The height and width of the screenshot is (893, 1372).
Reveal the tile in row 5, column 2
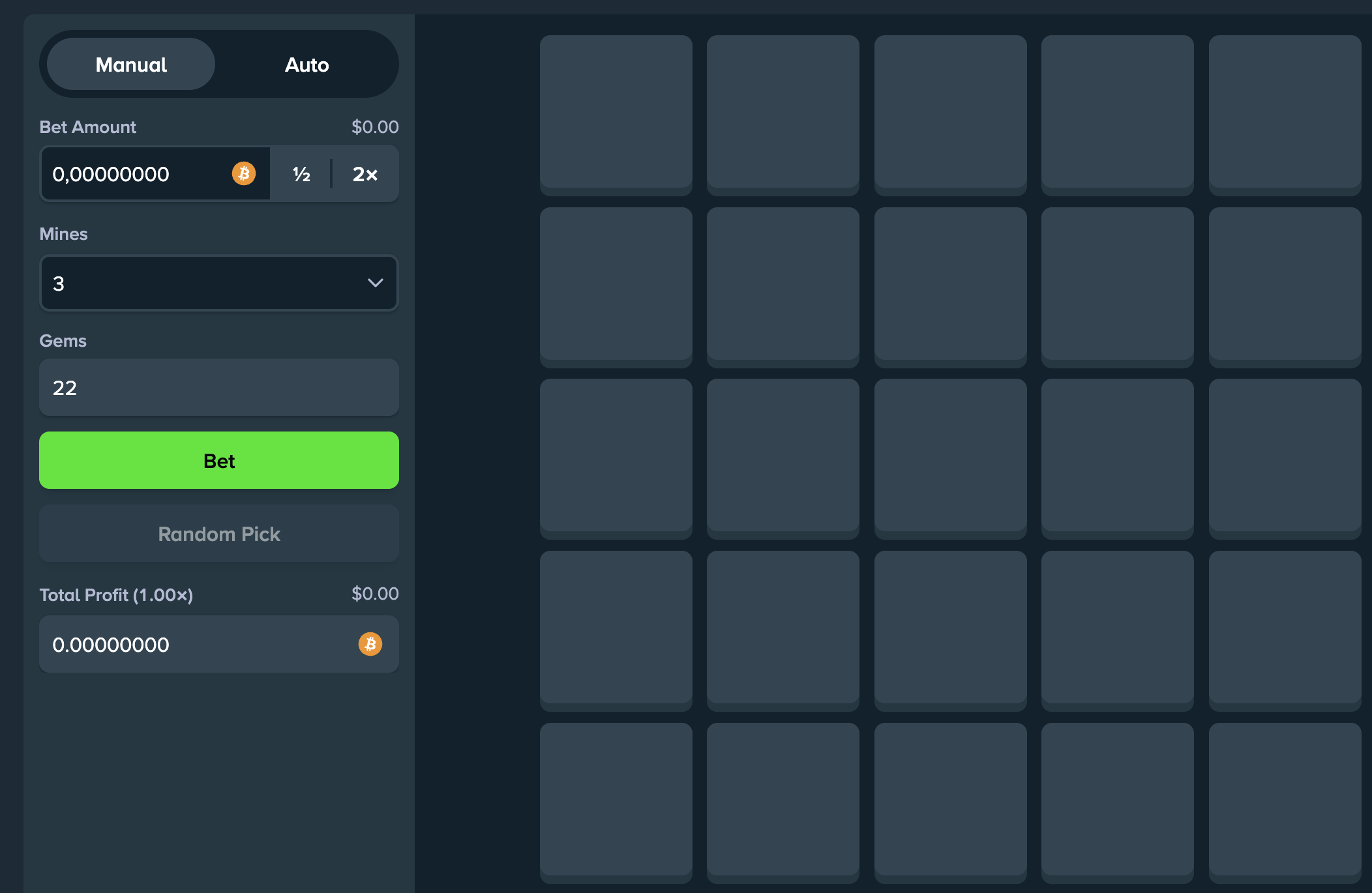coord(783,803)
